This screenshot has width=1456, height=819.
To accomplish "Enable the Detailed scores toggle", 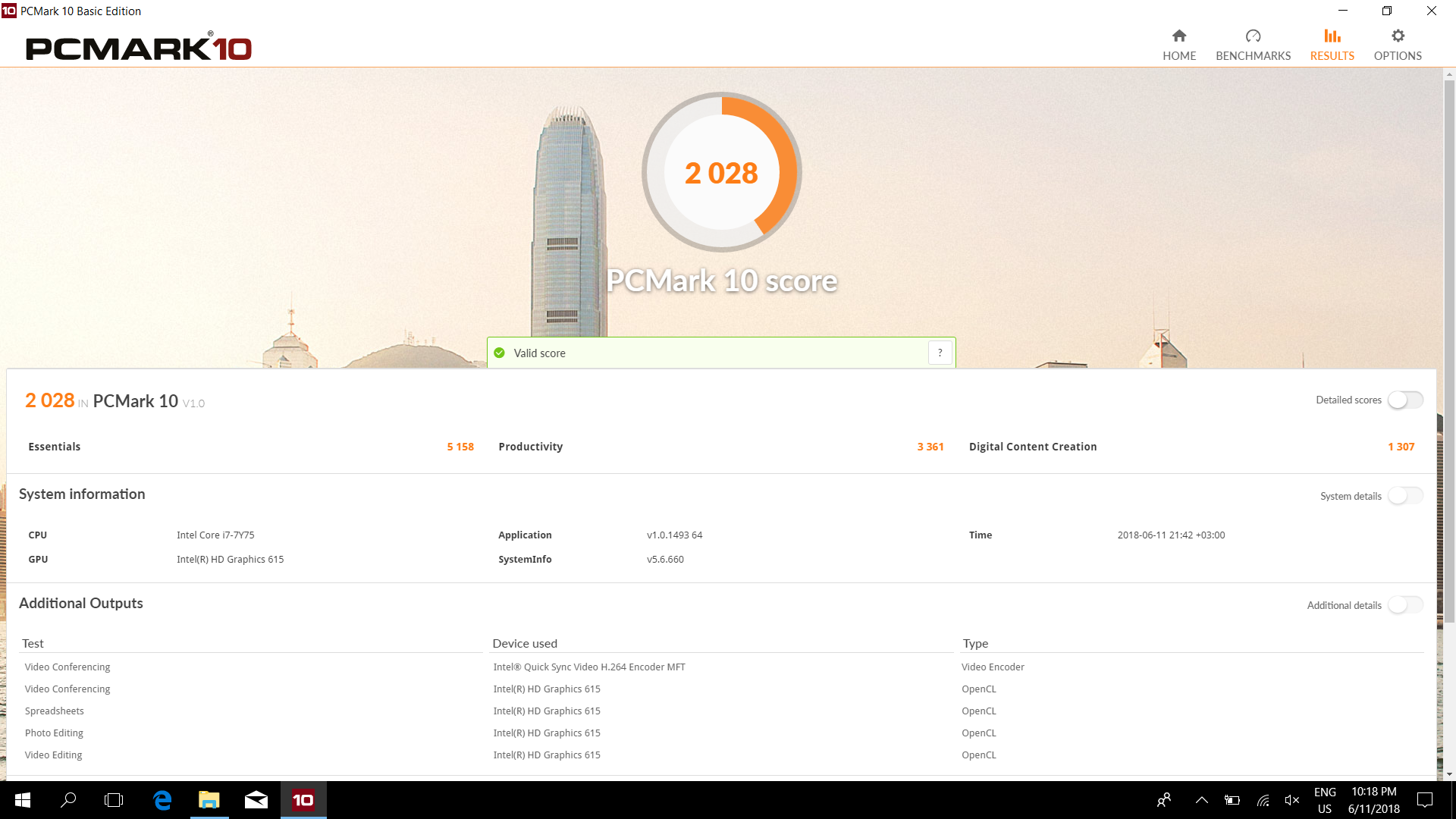I will (x=1405, y=400).
